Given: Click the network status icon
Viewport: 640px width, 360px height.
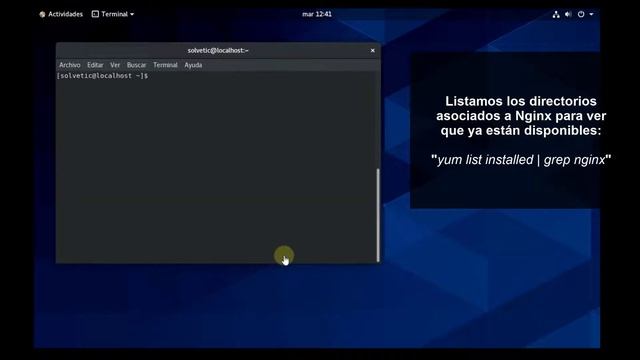Looking at the screenshot, I should click(x=556, y=14).
